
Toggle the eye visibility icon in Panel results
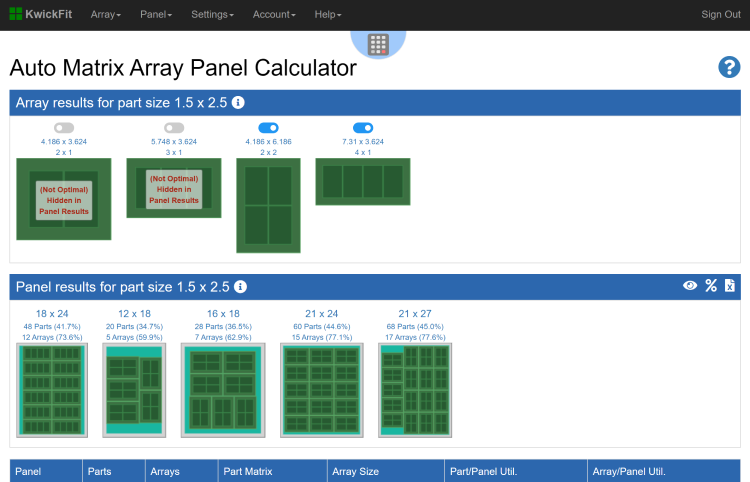pyautogui.click(x=690, y=287)
